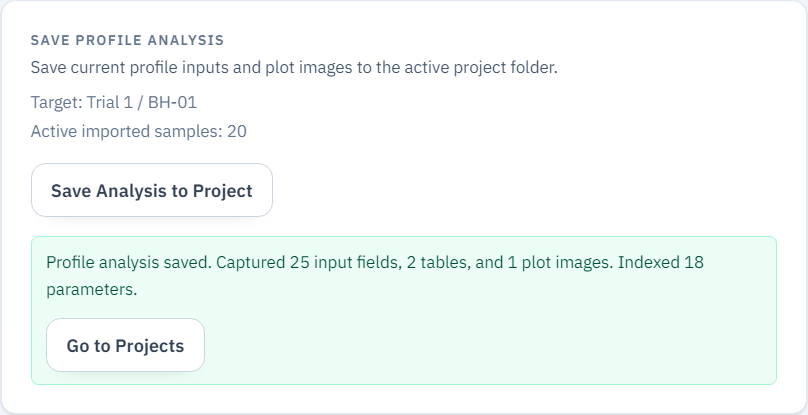Click the SAVE PROFILE ANALYSIS heading
Screen dimensions: 808x415
(x=127, y=41)
